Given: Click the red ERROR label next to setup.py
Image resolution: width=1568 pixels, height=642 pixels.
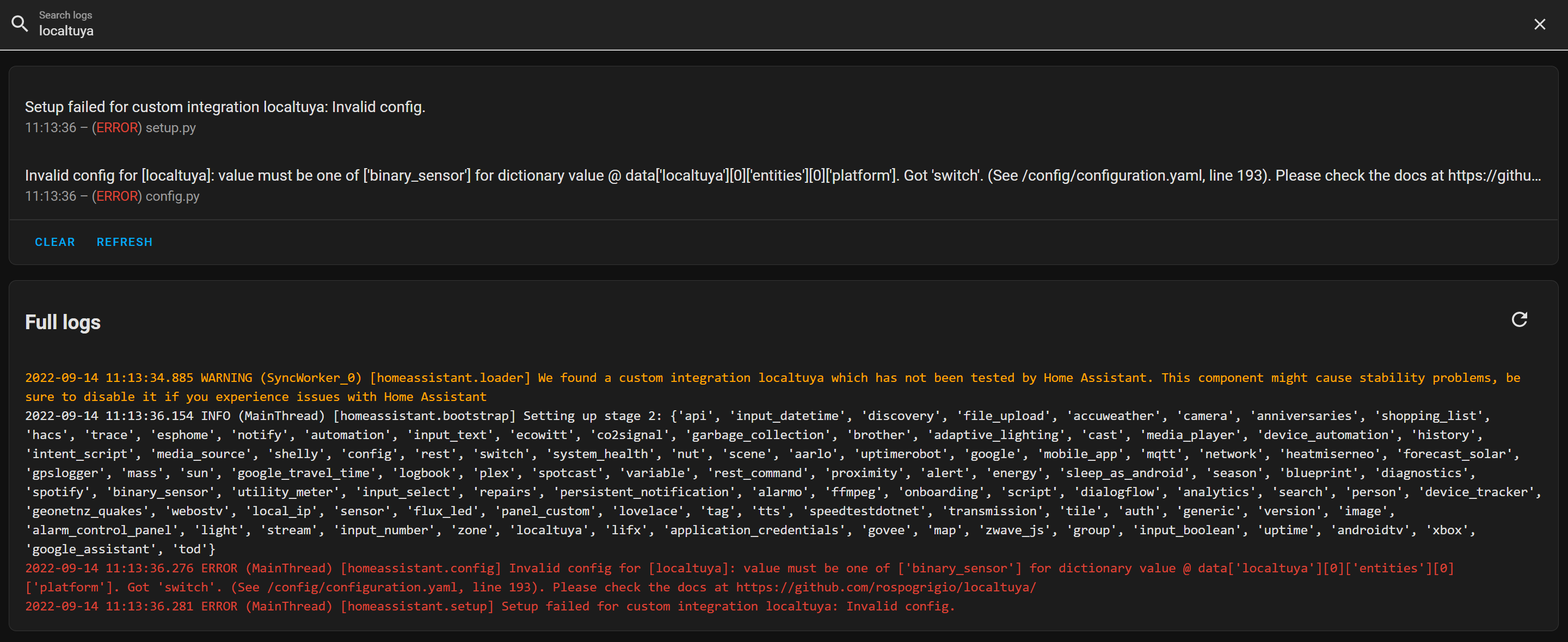Looking at the screenshot, I should pyautogui.click(x=118, y=128).
